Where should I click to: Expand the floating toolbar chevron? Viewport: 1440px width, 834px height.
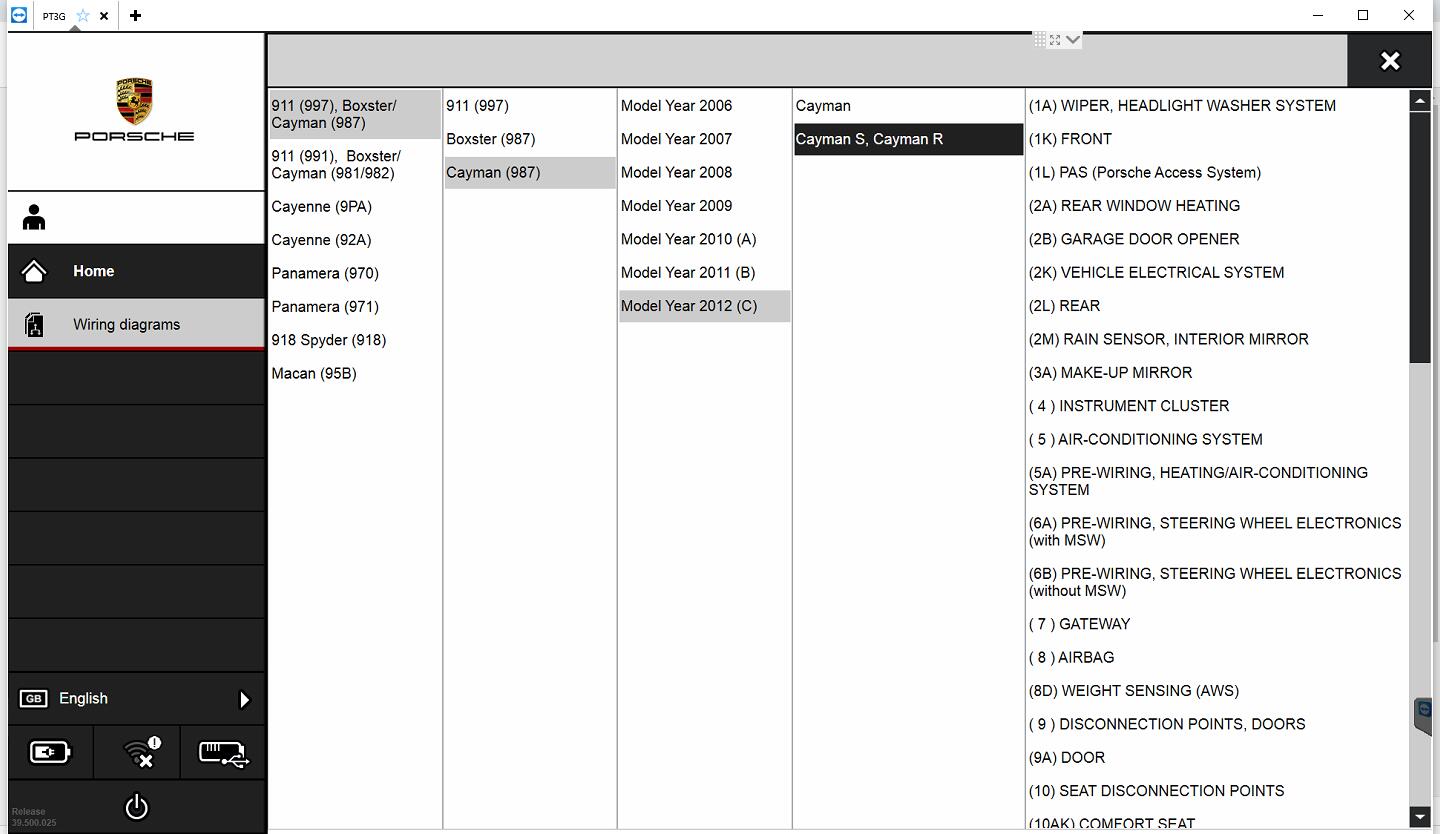click(x=1073, y=40)
